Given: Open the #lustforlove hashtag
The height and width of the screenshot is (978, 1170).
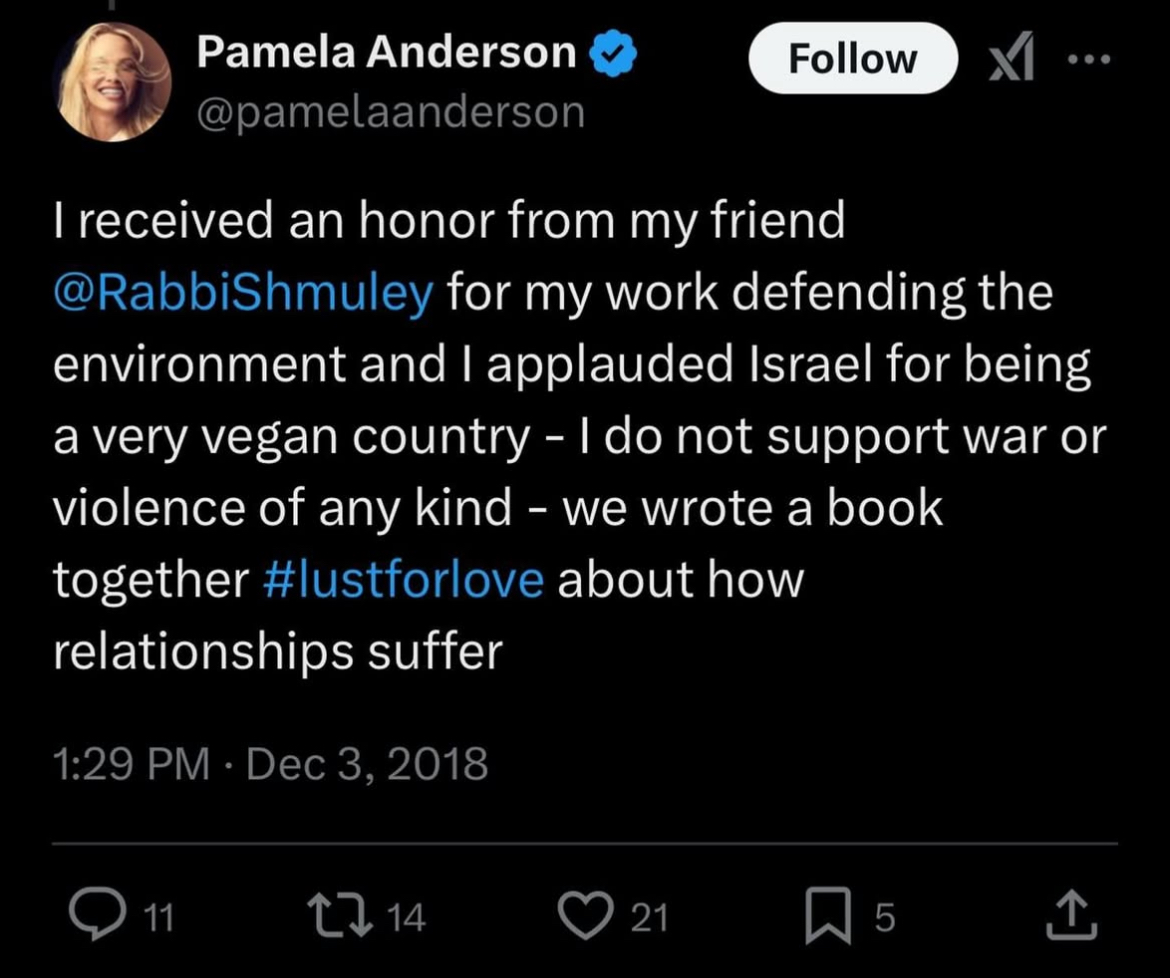Looking at the screenshot, I should [x=404, y=580].
